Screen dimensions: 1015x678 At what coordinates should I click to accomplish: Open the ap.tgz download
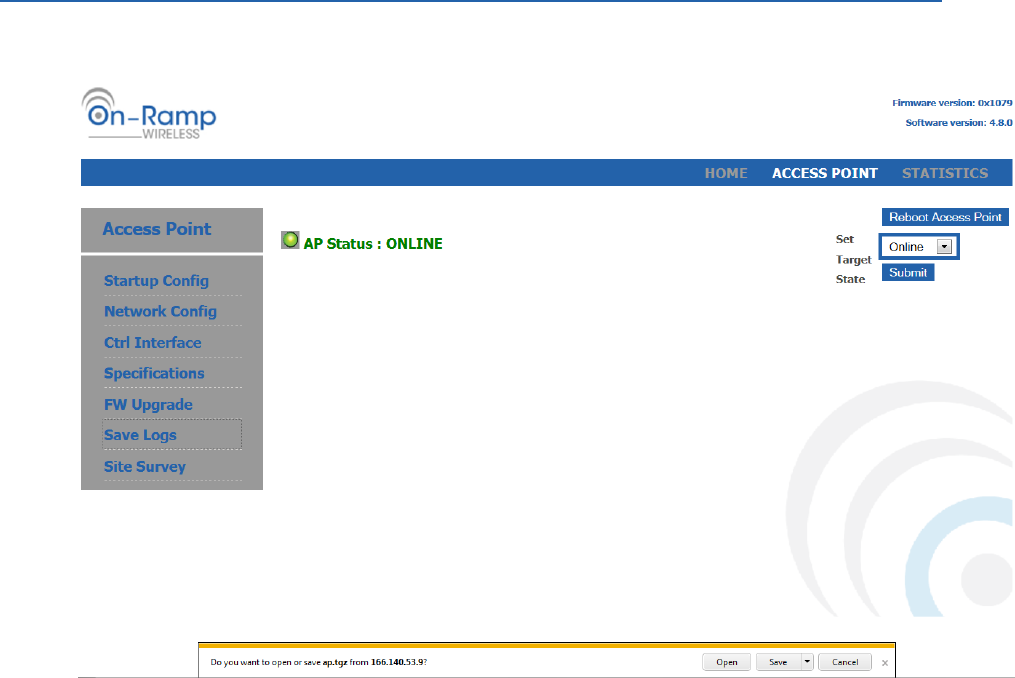[726, 662]
